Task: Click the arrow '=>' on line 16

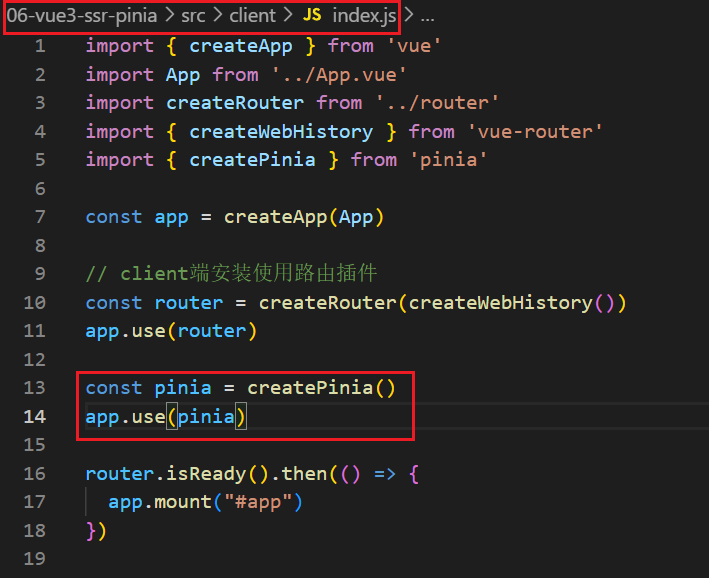Action: pyautogui.click(x=385, y=474)
